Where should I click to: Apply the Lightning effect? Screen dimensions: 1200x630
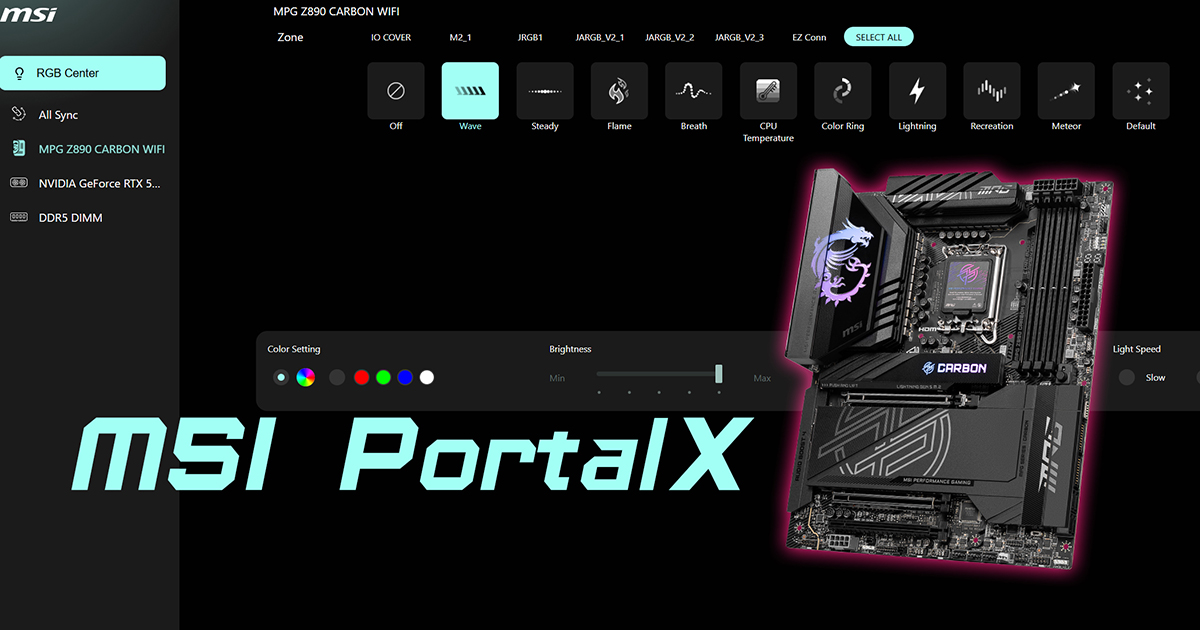pos(917,90)
